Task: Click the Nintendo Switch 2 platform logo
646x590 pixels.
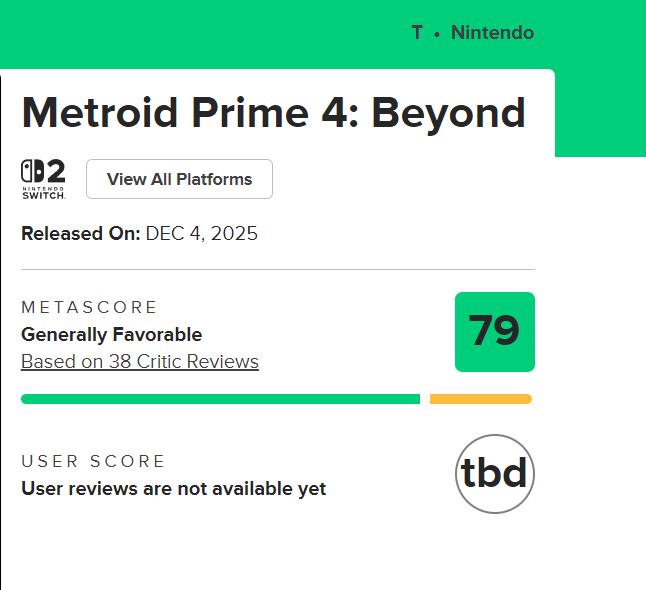Action: click(x=43, y=179)
